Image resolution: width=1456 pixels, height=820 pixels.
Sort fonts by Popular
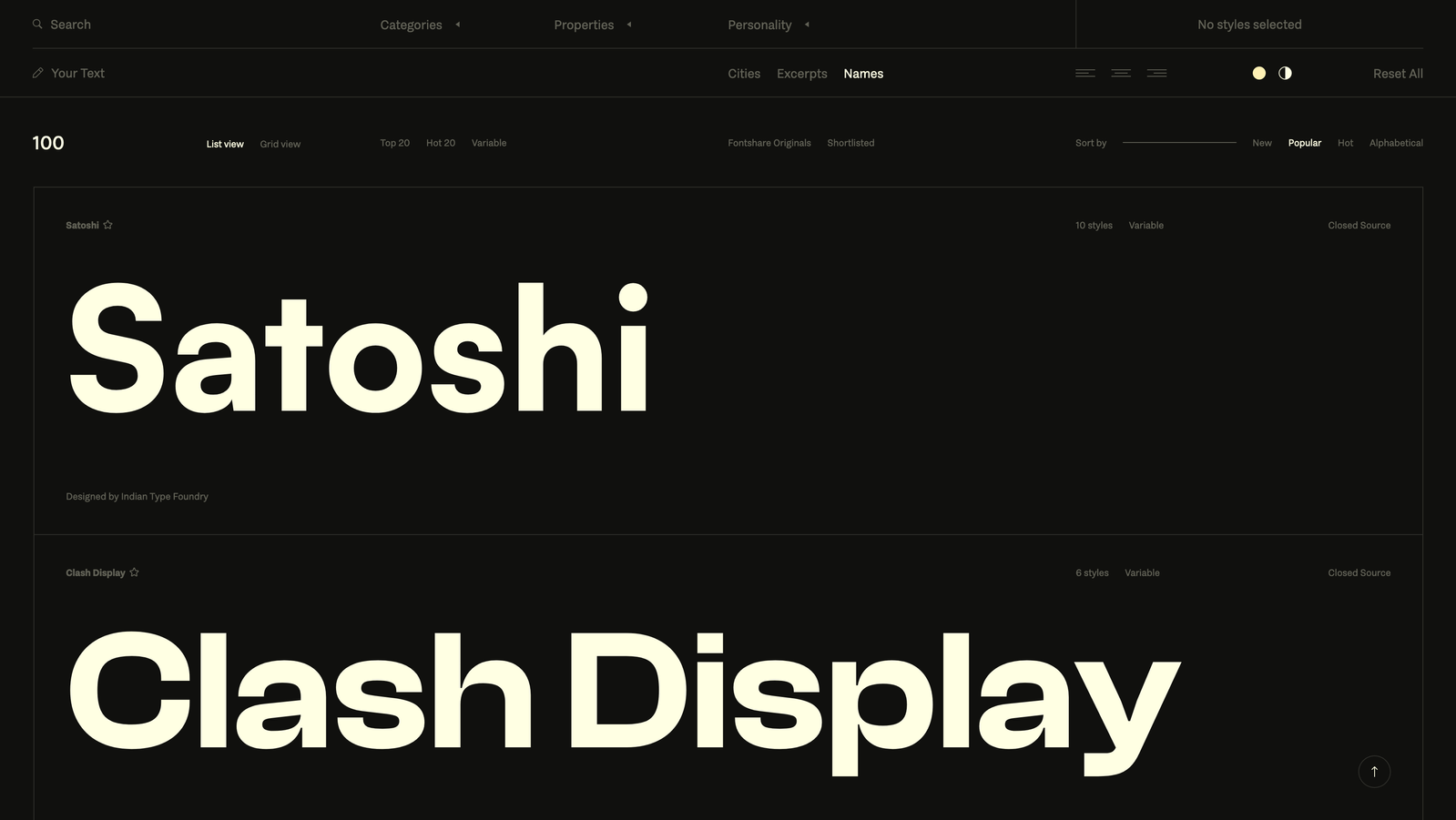point(1305,143)
